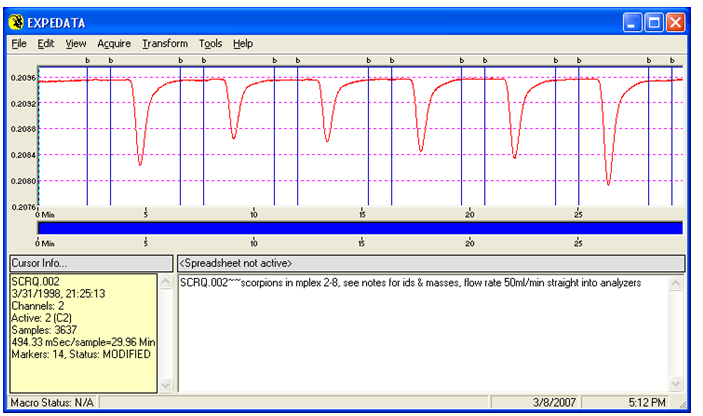Open the Help menu
Image resolution: width=703 pixels, height=416 pixels.
point(243,44)
